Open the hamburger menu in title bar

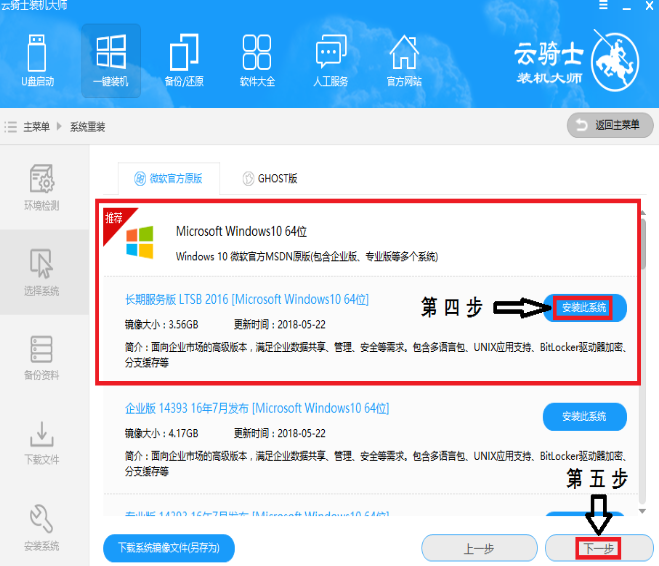(603, 5)
